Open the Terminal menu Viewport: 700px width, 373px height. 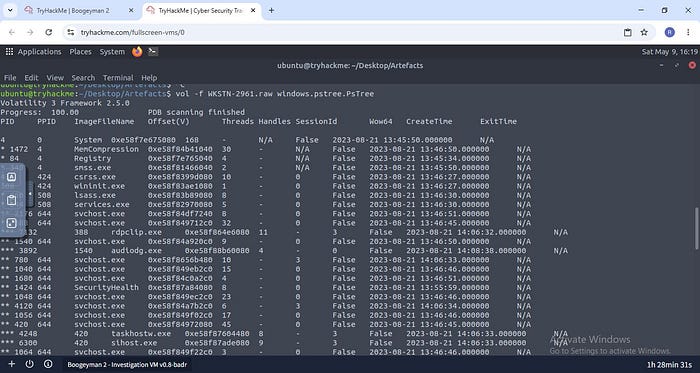(x=118, y=78)
